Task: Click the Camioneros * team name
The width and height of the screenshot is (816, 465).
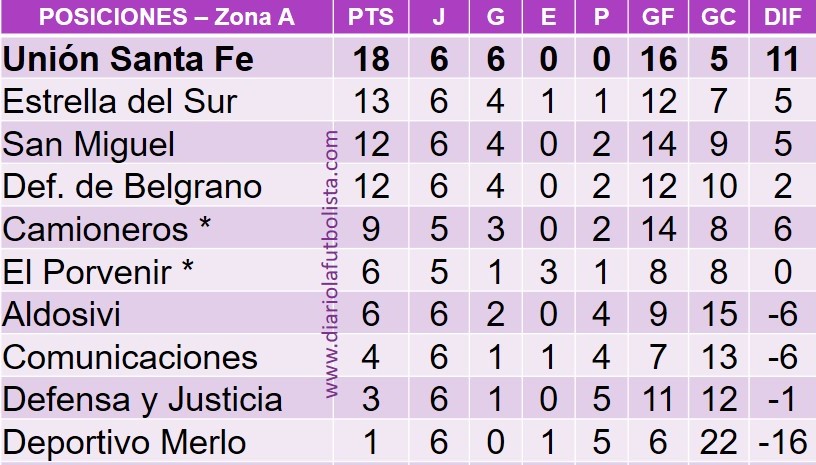Action: pos(107,229)
